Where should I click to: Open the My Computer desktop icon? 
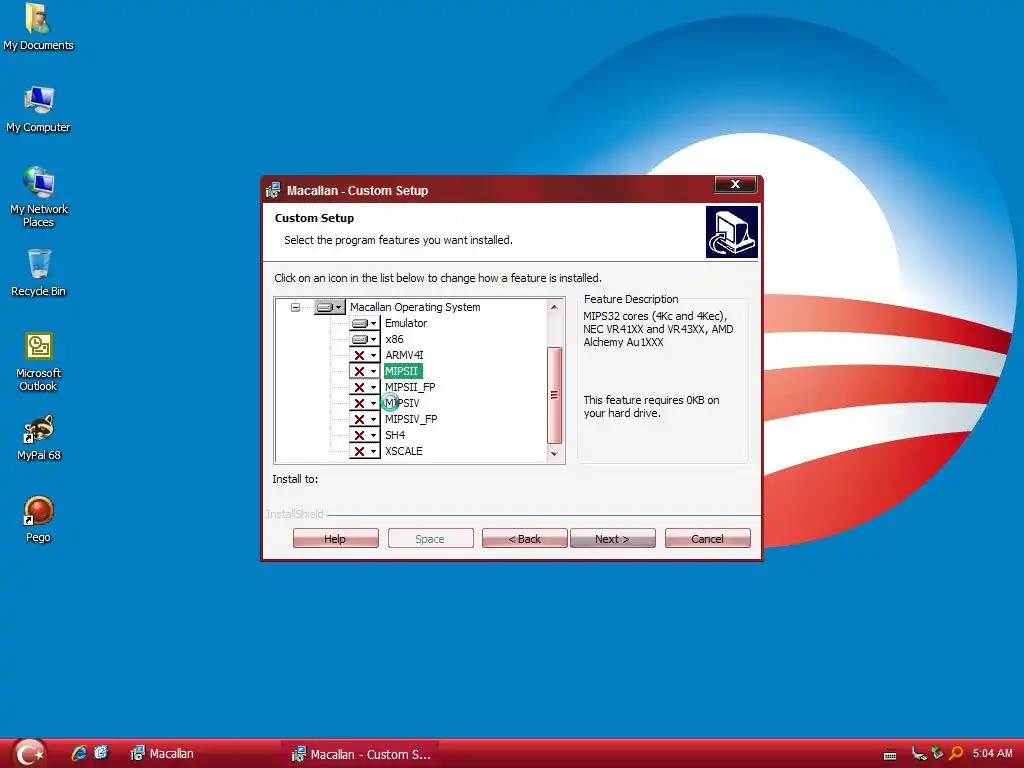38,110
